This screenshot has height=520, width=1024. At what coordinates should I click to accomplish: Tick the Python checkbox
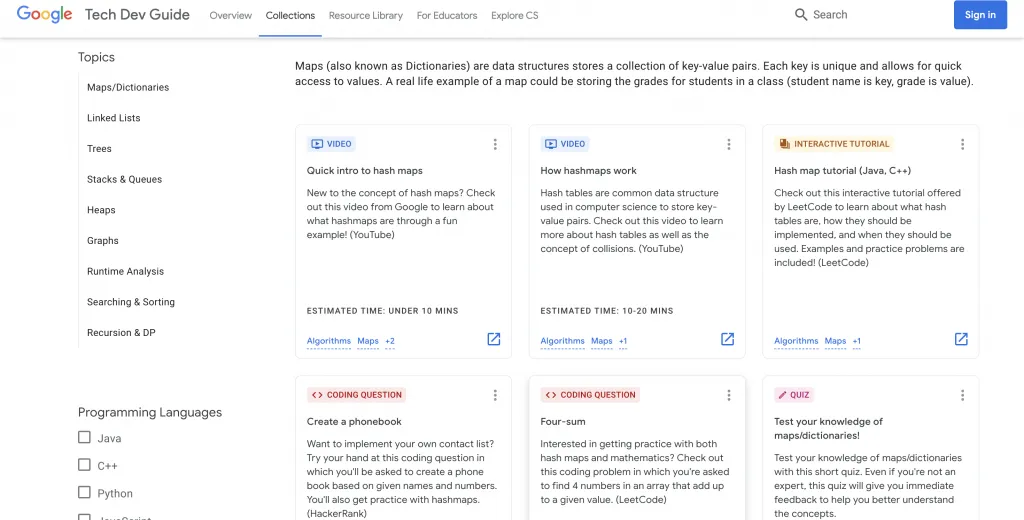point(84,492)
